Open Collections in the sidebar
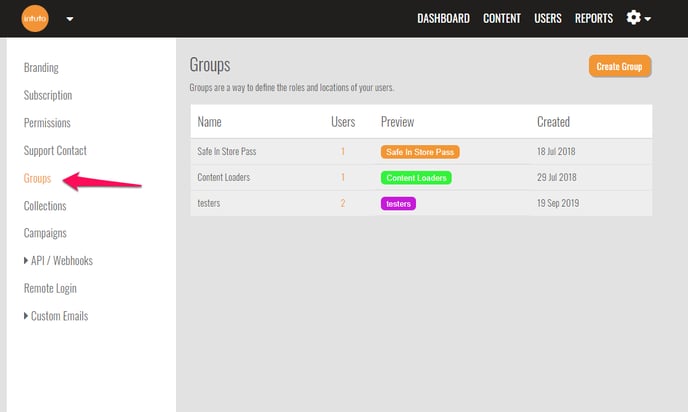 (x=45, y=206)
